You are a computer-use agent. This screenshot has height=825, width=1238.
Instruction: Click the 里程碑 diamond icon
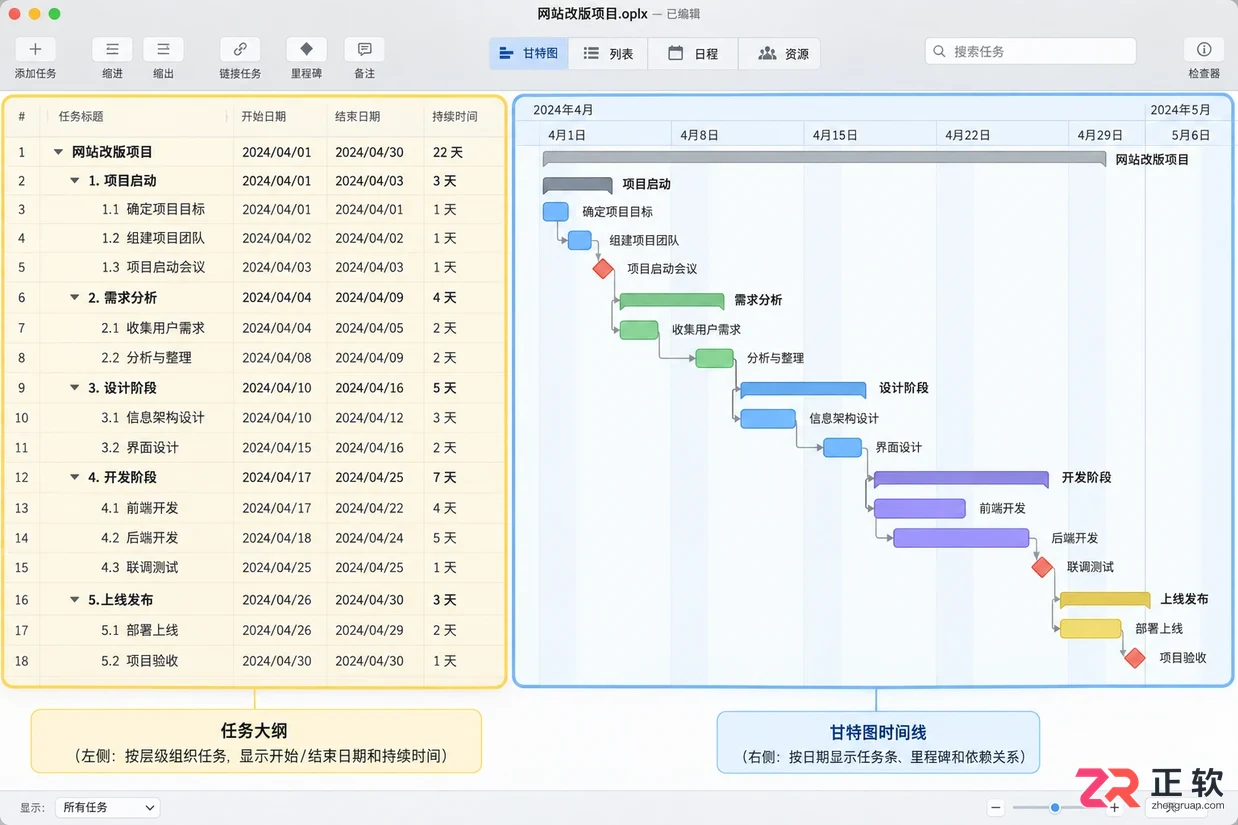pyautogui.click(x=306, y=49)
